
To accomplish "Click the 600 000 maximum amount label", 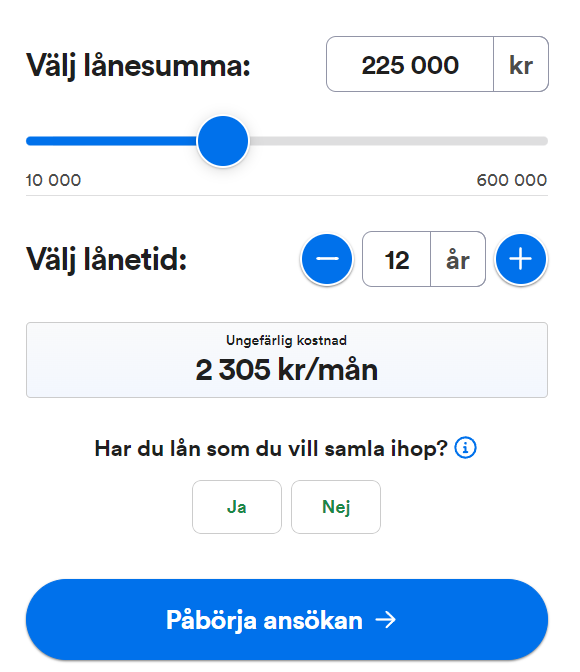I will pos(512,180).
